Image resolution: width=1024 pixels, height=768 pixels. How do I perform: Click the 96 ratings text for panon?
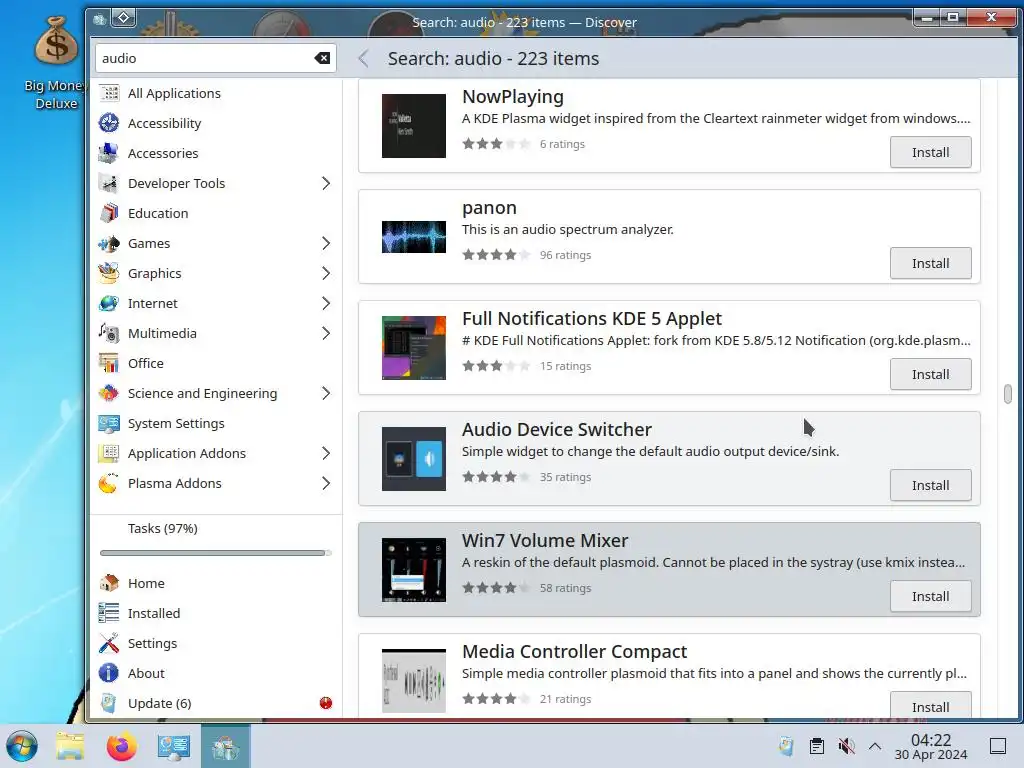coord(566,255)
